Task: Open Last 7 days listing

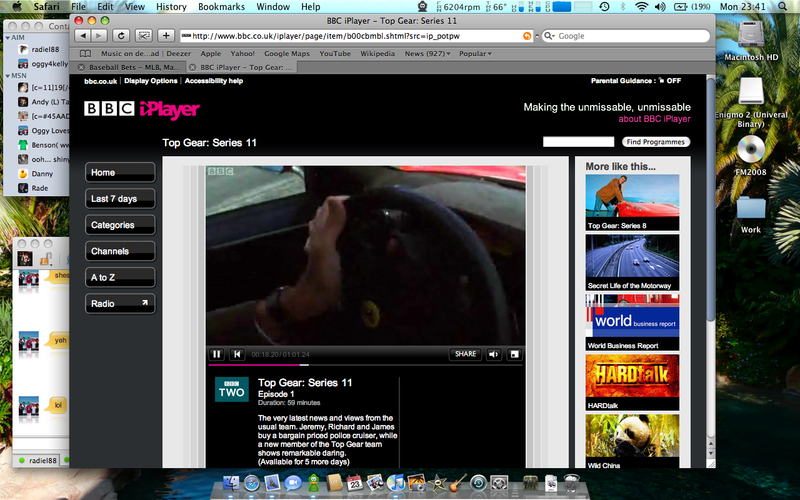Action: (x=120, y=198)
